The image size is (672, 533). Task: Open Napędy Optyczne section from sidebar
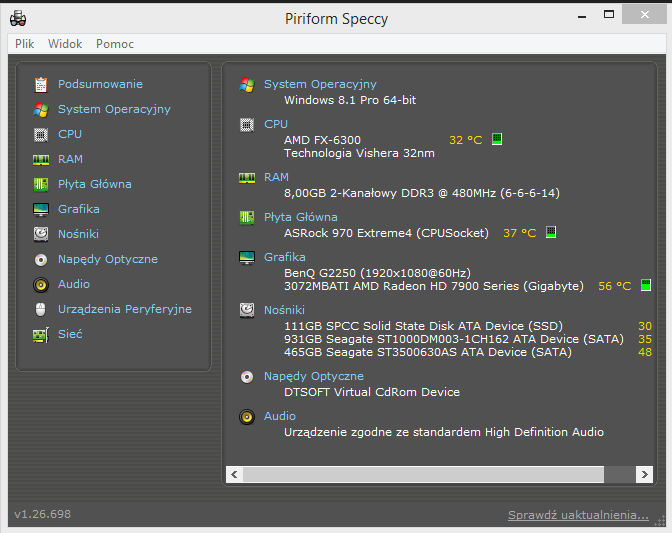pos(108,259)
